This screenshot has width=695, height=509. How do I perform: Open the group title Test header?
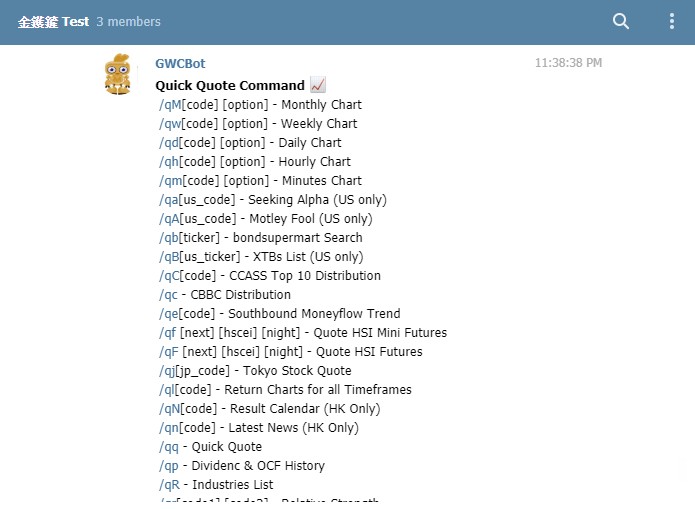[54, 21]
